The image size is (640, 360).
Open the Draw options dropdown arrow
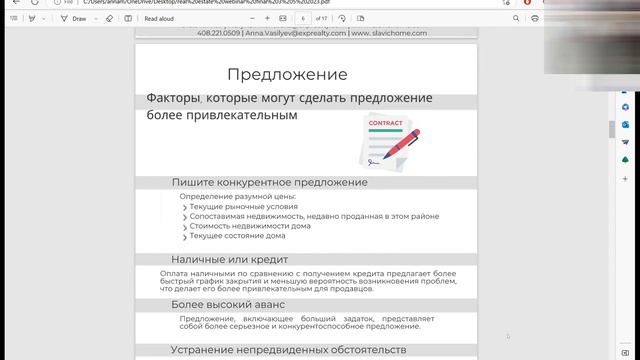click(x=96, y=19)
